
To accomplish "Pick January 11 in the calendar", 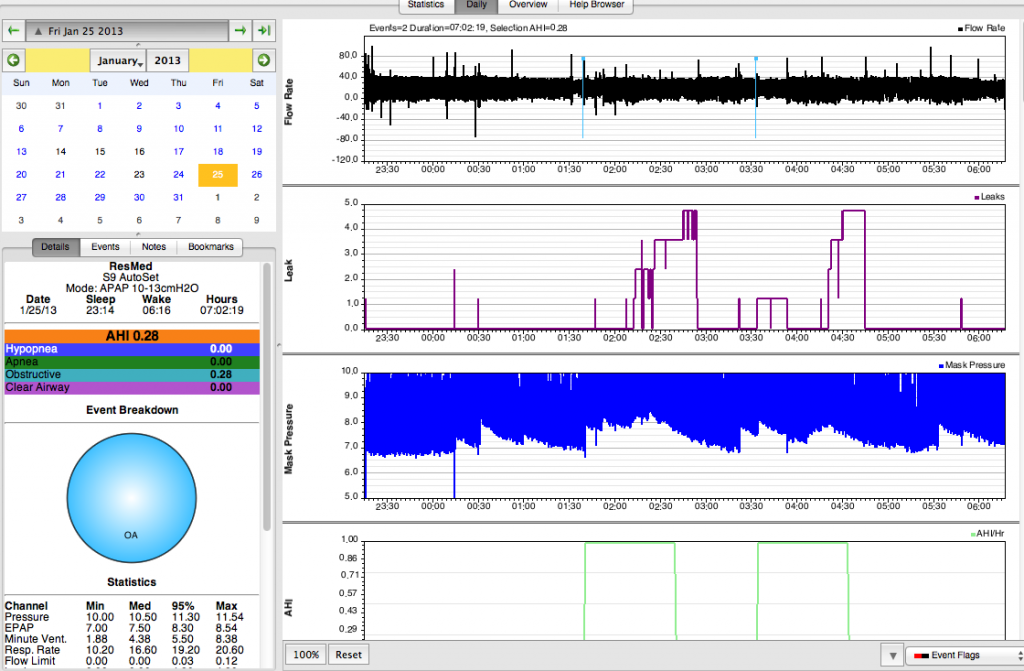I will point(217,129).
